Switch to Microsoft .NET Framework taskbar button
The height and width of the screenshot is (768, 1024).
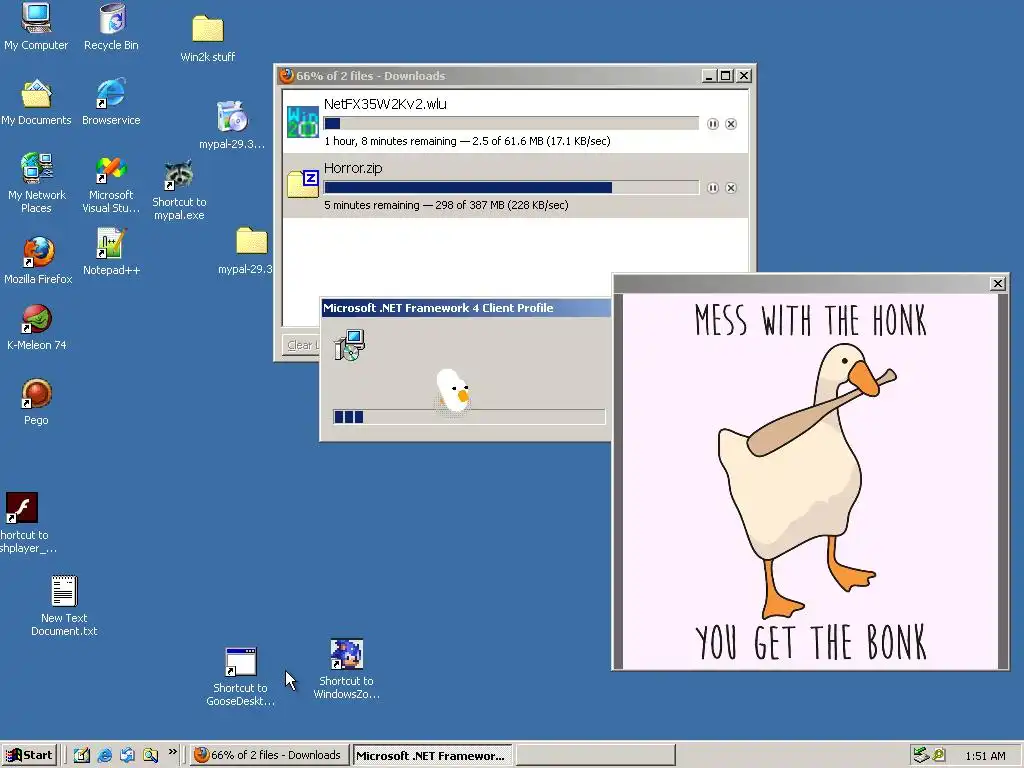click(x=432, y=756)
